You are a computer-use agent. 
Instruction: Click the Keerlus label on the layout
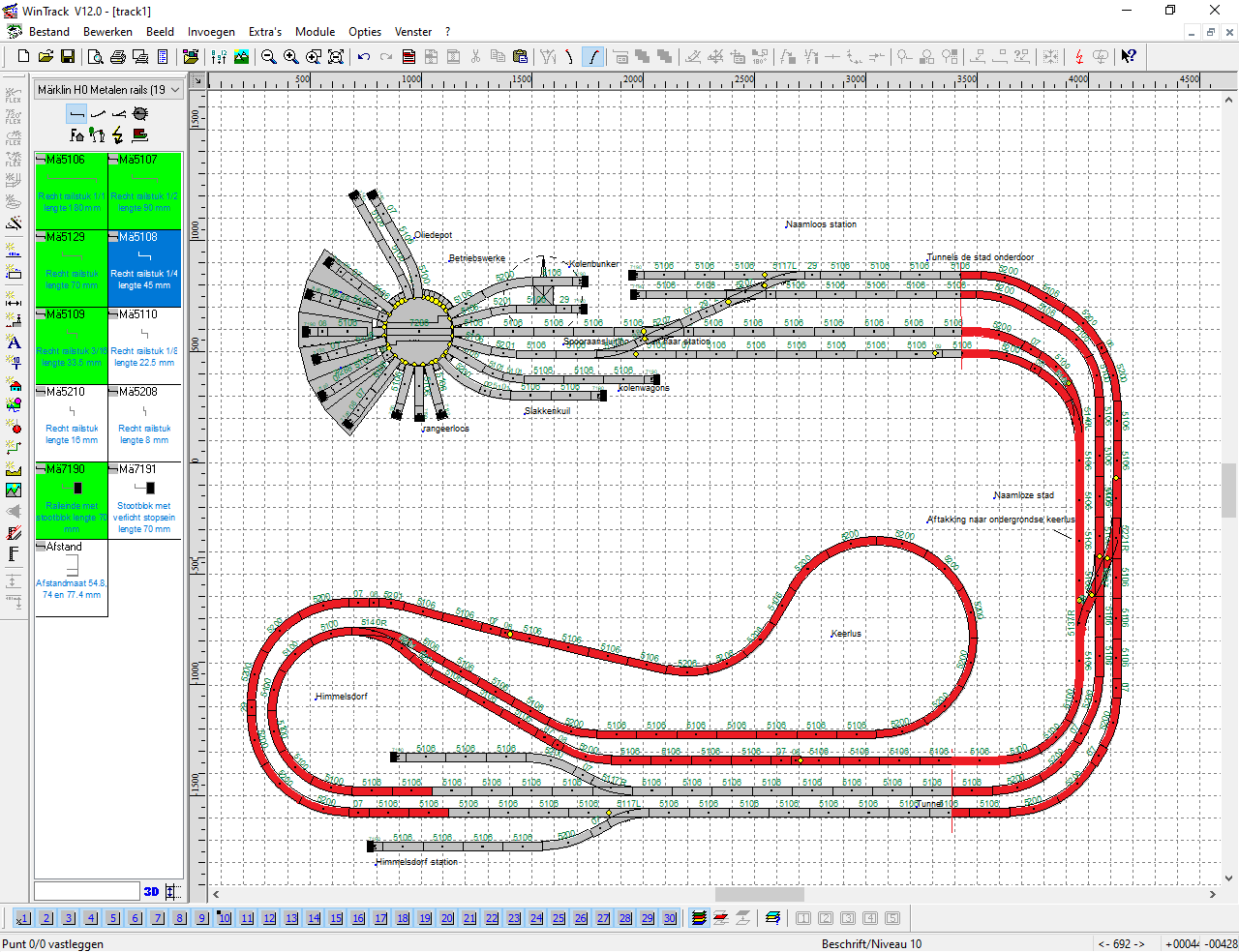(x=846, y=634)
